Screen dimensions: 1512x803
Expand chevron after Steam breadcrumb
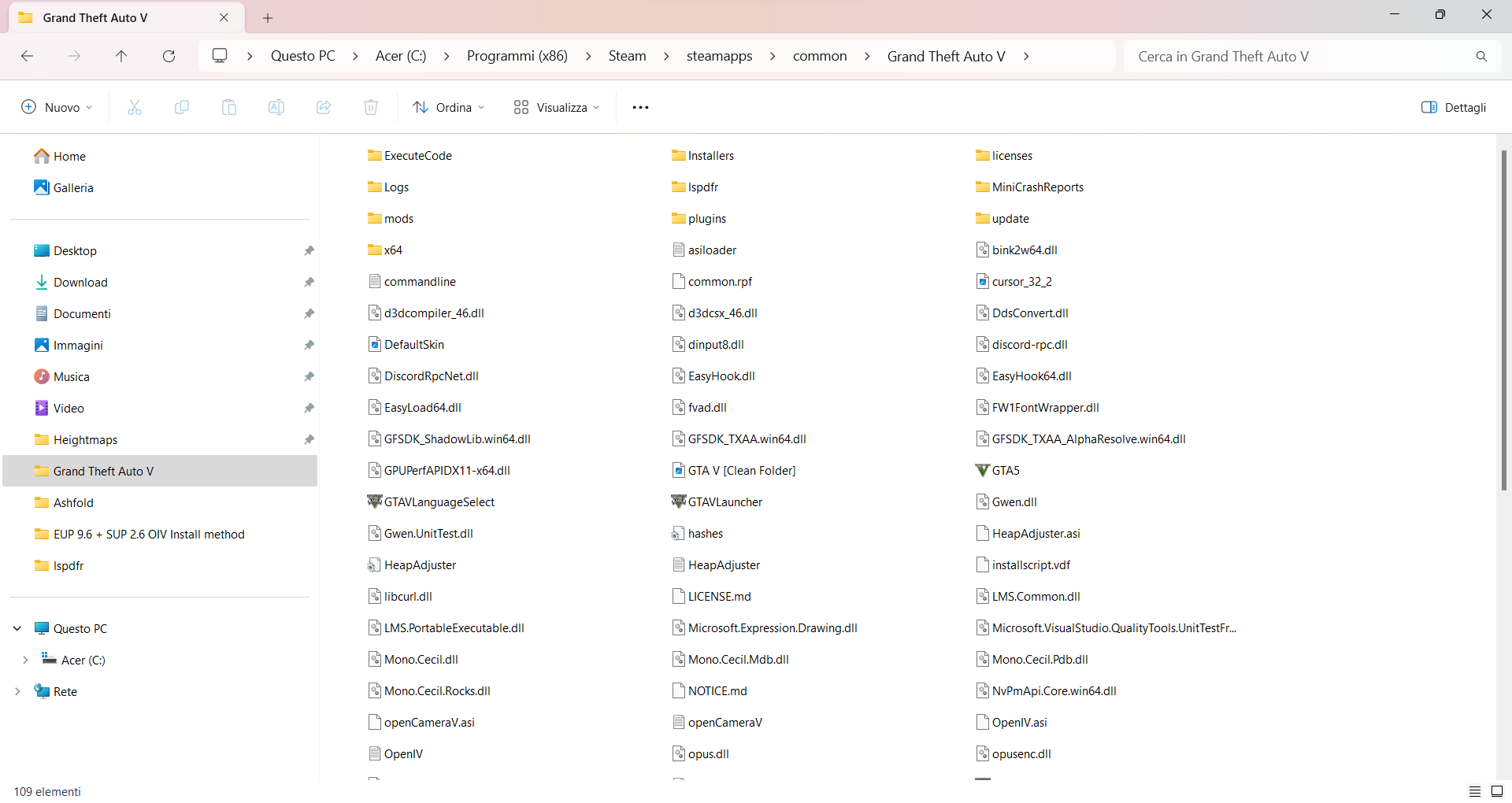(x=666, y=57)
